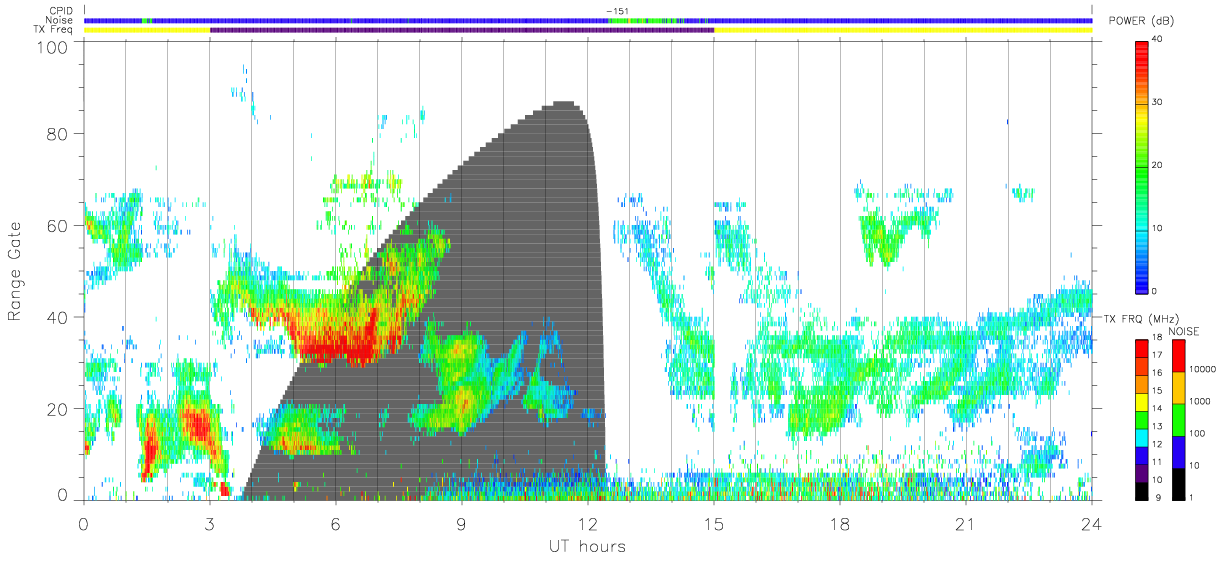
Task: Click the TX FRQ (MHz) color bar
Action: tap(1142, 420)
